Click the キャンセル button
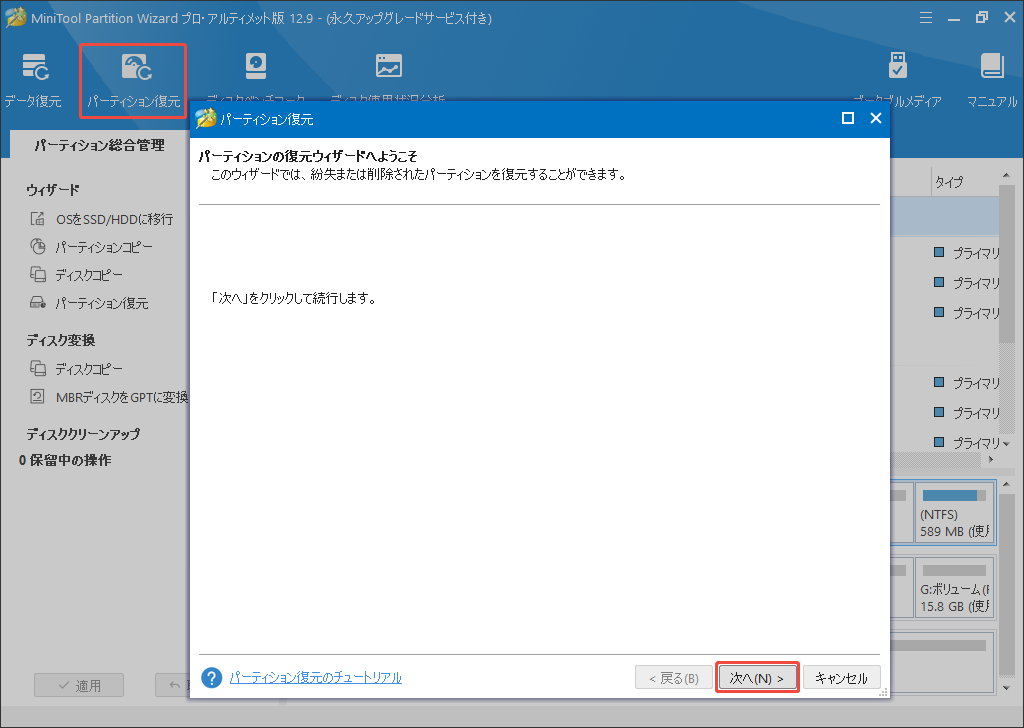The image size is (1024, 728). 841,678
